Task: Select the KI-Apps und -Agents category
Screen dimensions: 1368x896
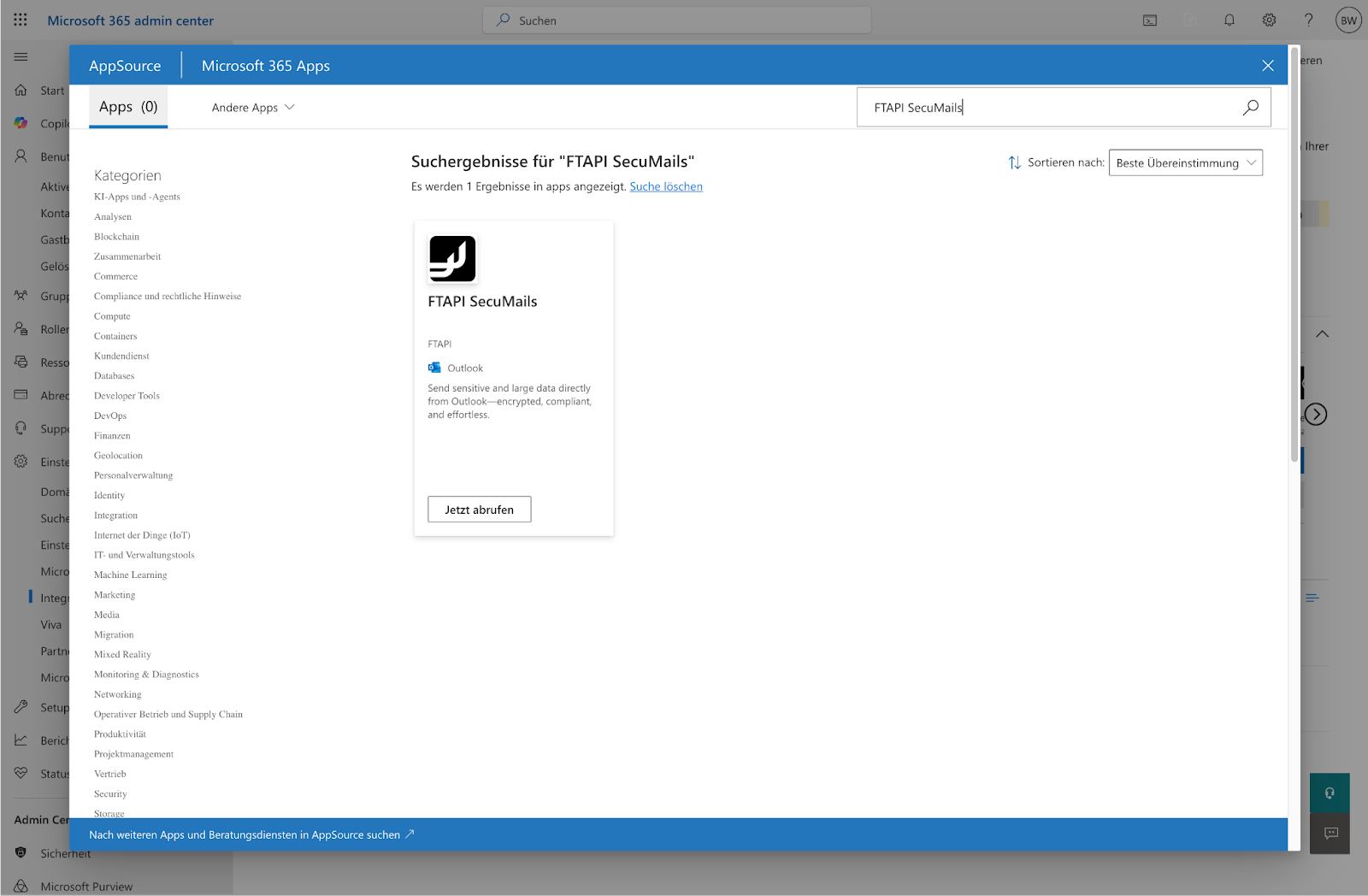Action: [137, 197]
